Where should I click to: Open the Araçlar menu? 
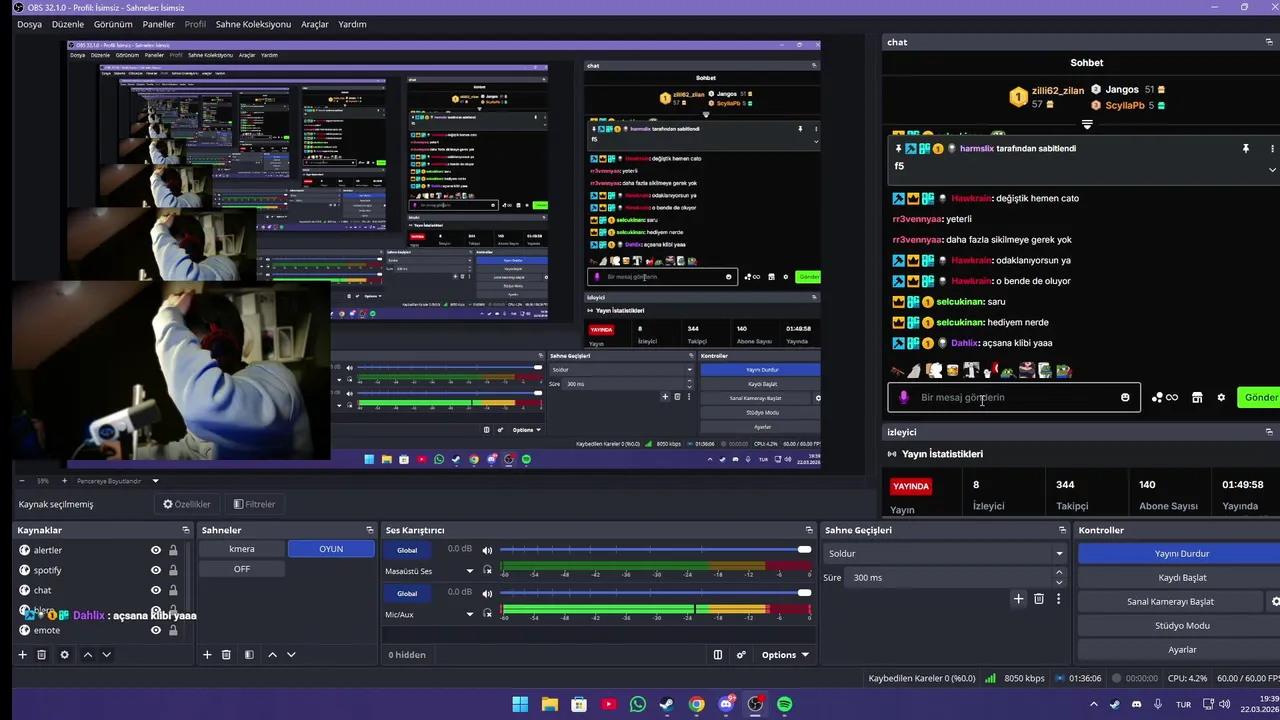click(x=315, y=24)
